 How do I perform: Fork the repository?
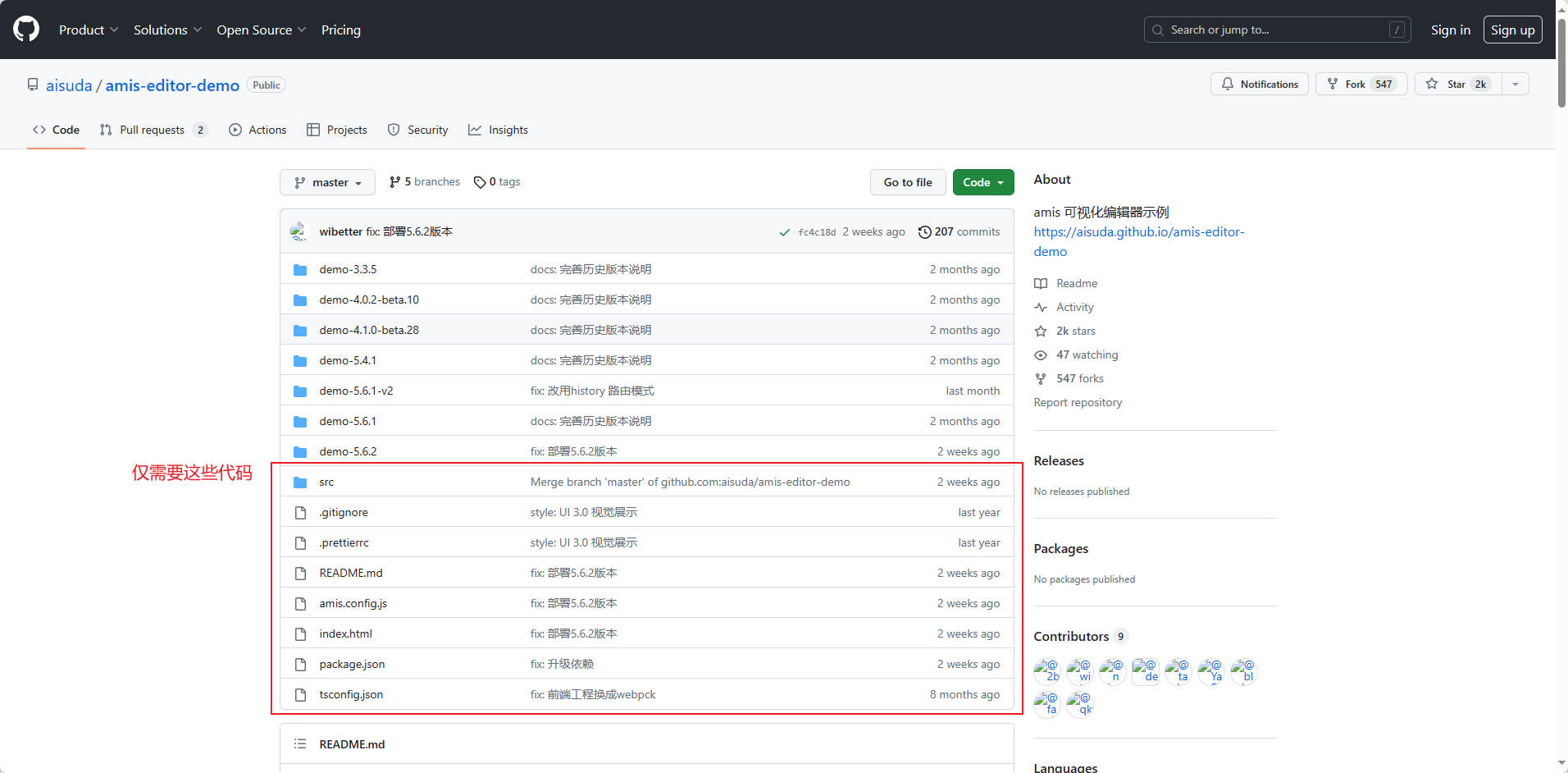(1361, 84)
